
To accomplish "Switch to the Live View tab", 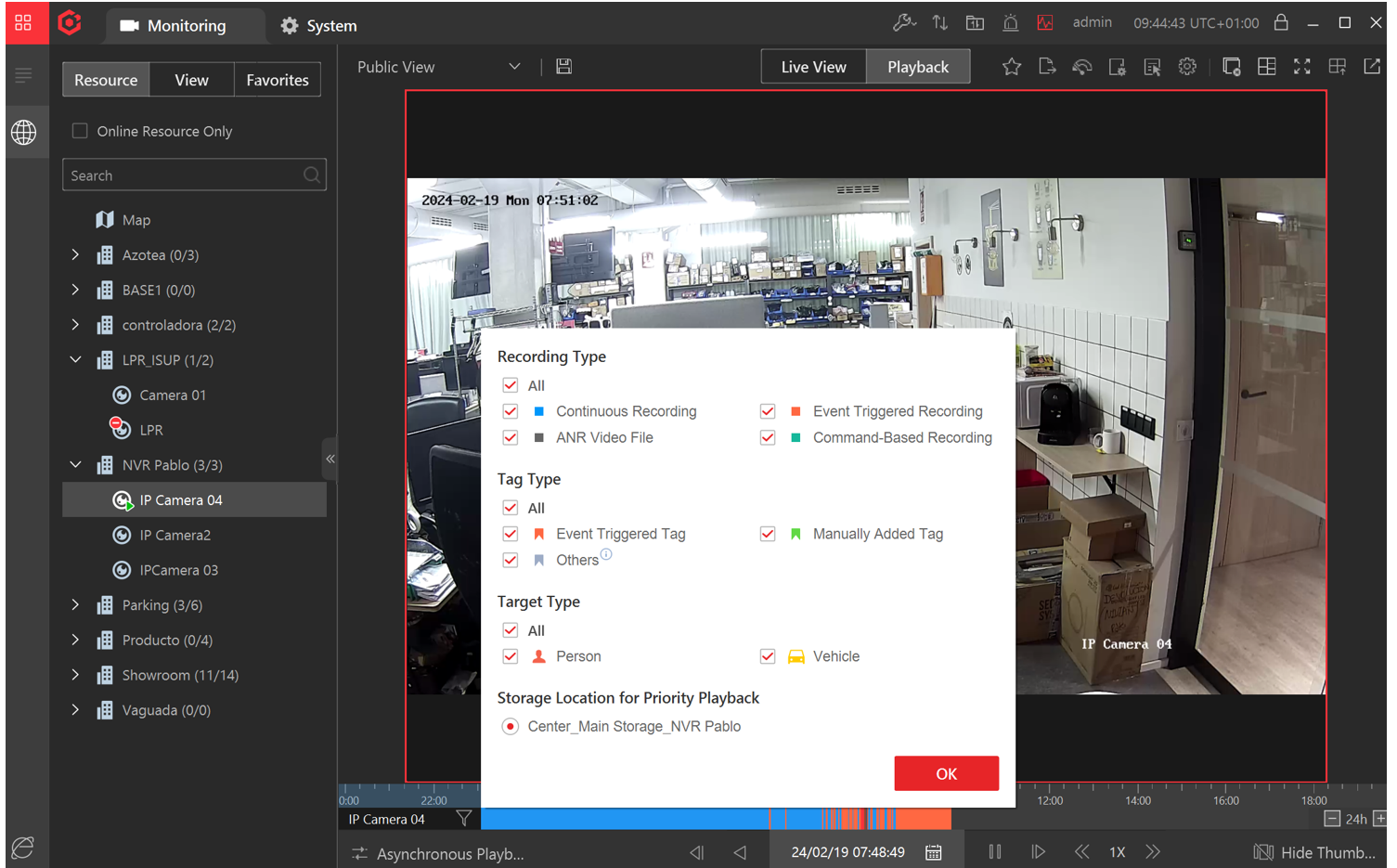I will [x=813, y=66].
